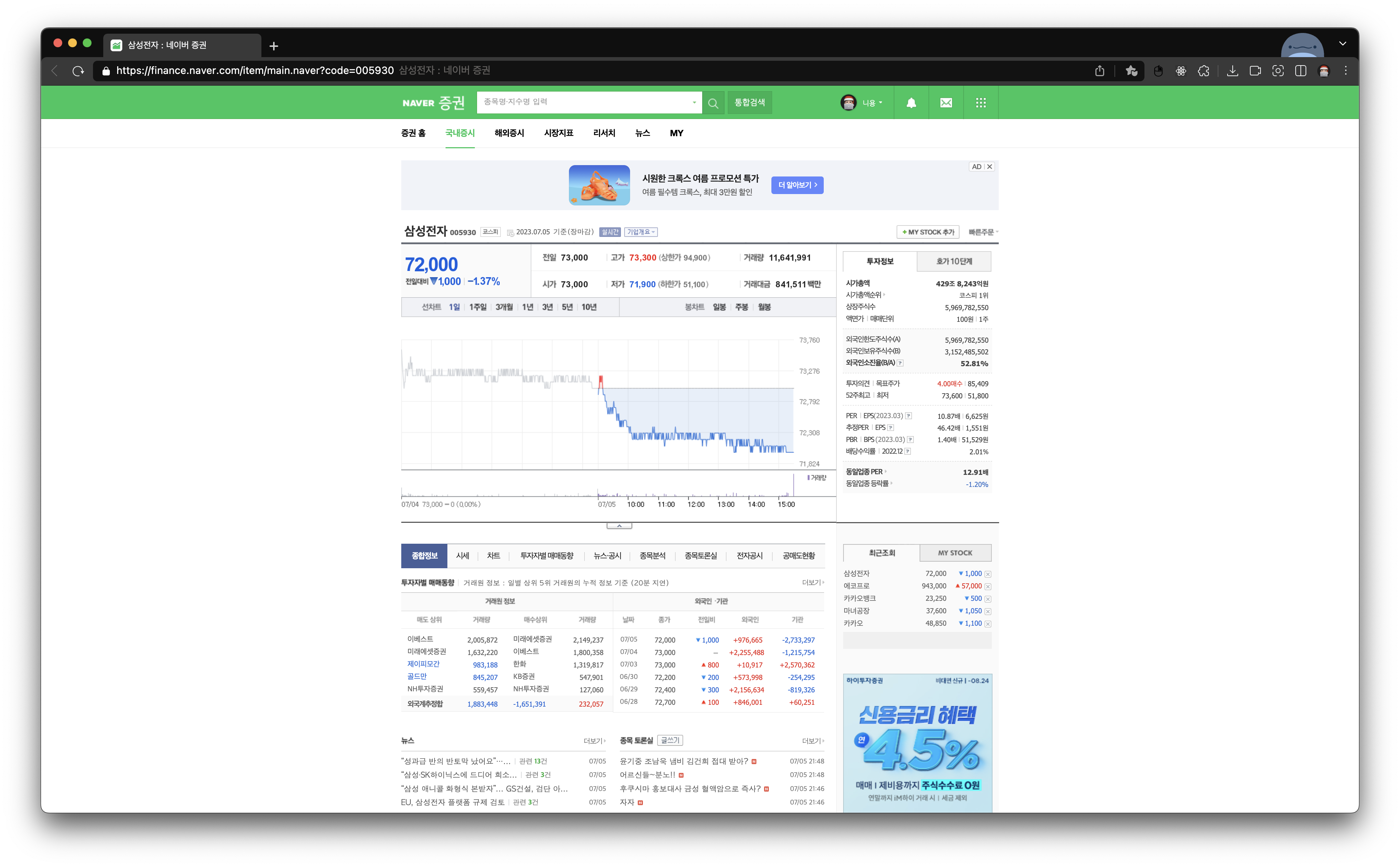Collapse the chart with arrow handle
Image resolution: width=1400 pixels, height=867 pixels.
tap(619, 526)
